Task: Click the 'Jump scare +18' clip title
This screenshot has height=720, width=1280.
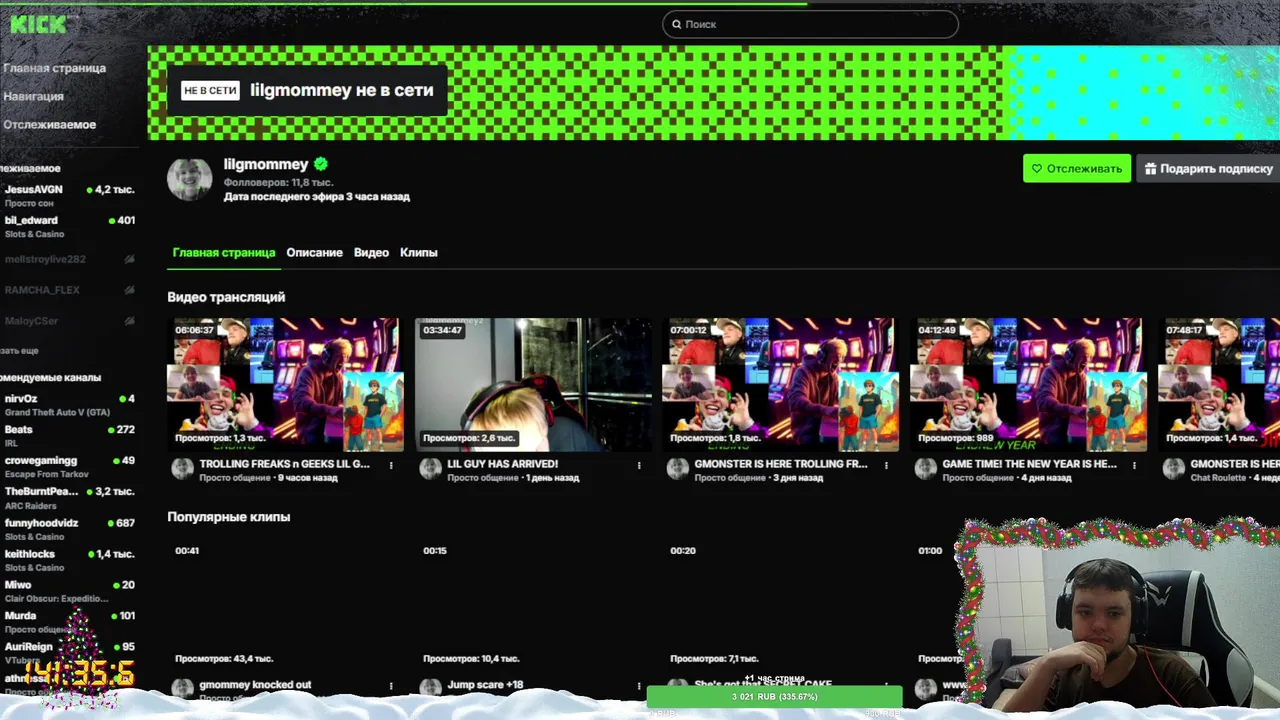Action: pos(485,685)
